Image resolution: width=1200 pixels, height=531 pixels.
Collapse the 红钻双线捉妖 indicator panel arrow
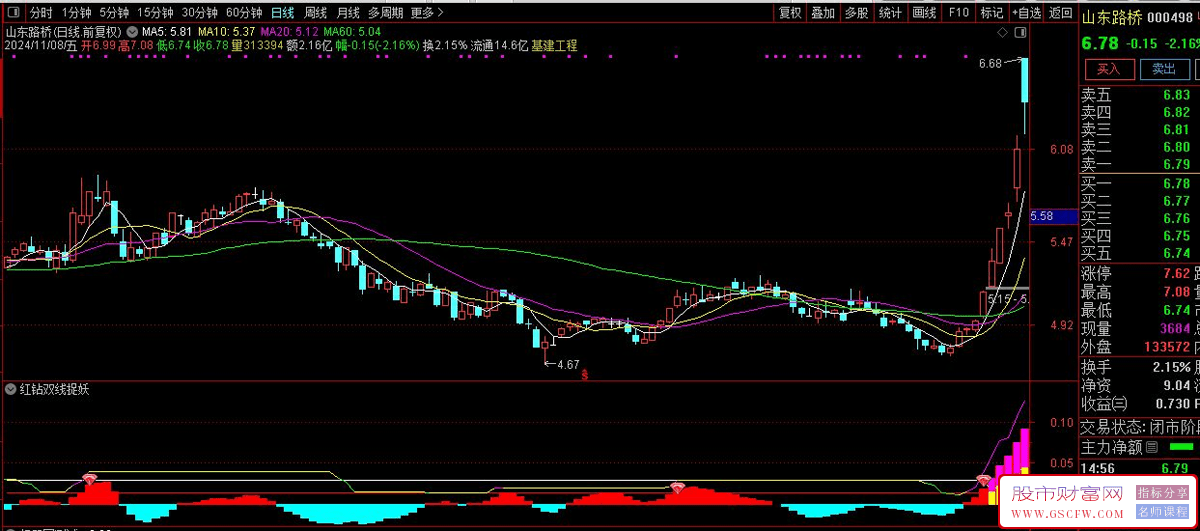click(11, 389)
